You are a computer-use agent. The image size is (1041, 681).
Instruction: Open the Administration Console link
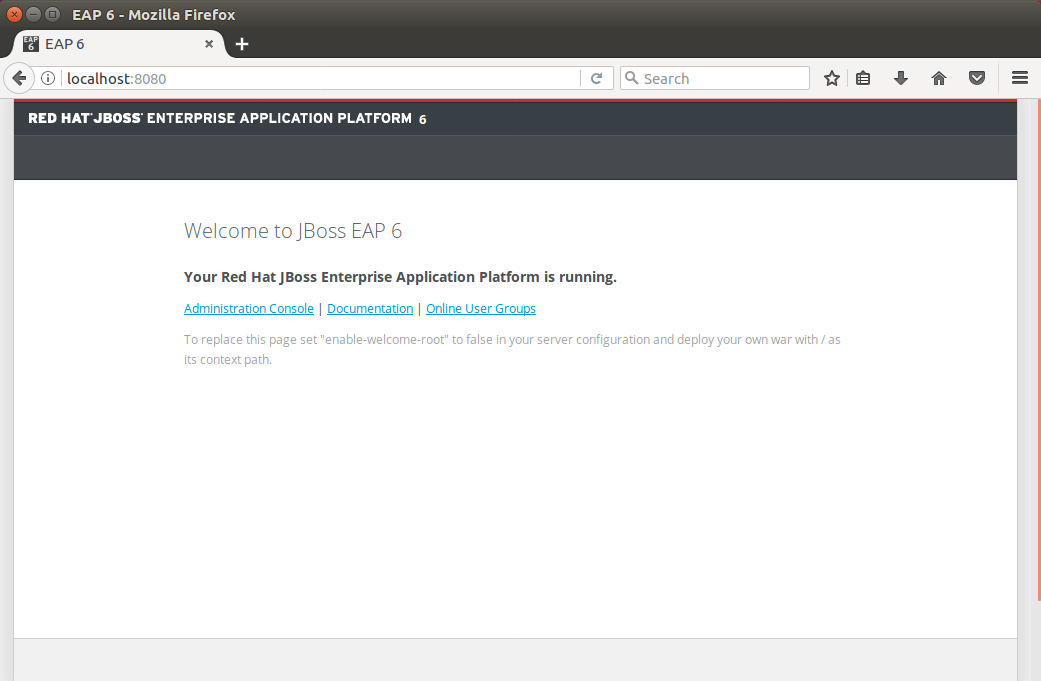pos(248,309)
